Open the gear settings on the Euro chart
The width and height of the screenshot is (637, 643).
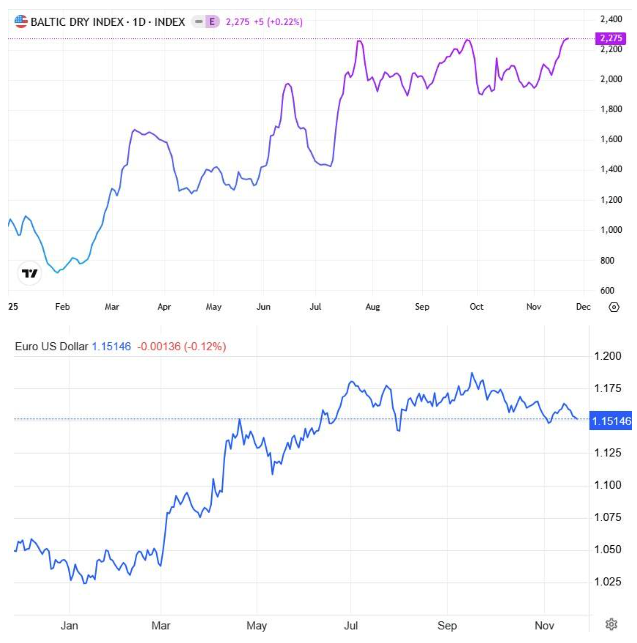(611, 625)
